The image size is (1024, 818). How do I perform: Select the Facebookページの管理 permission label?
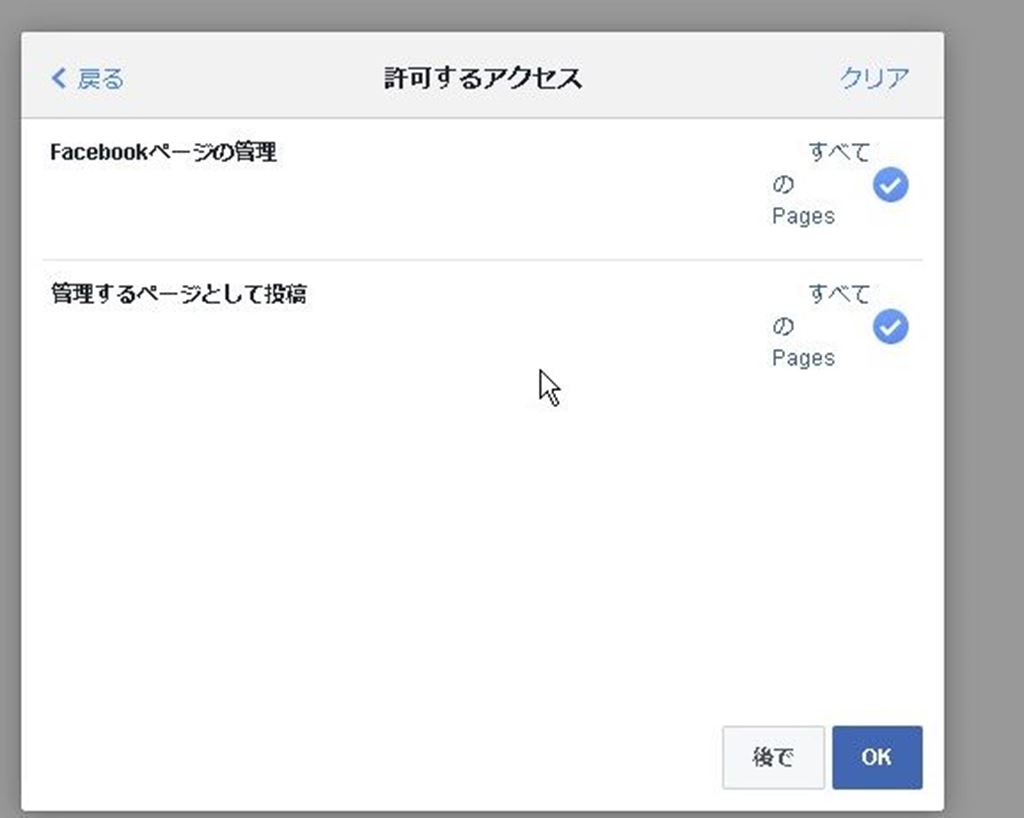tap(163, 153)
